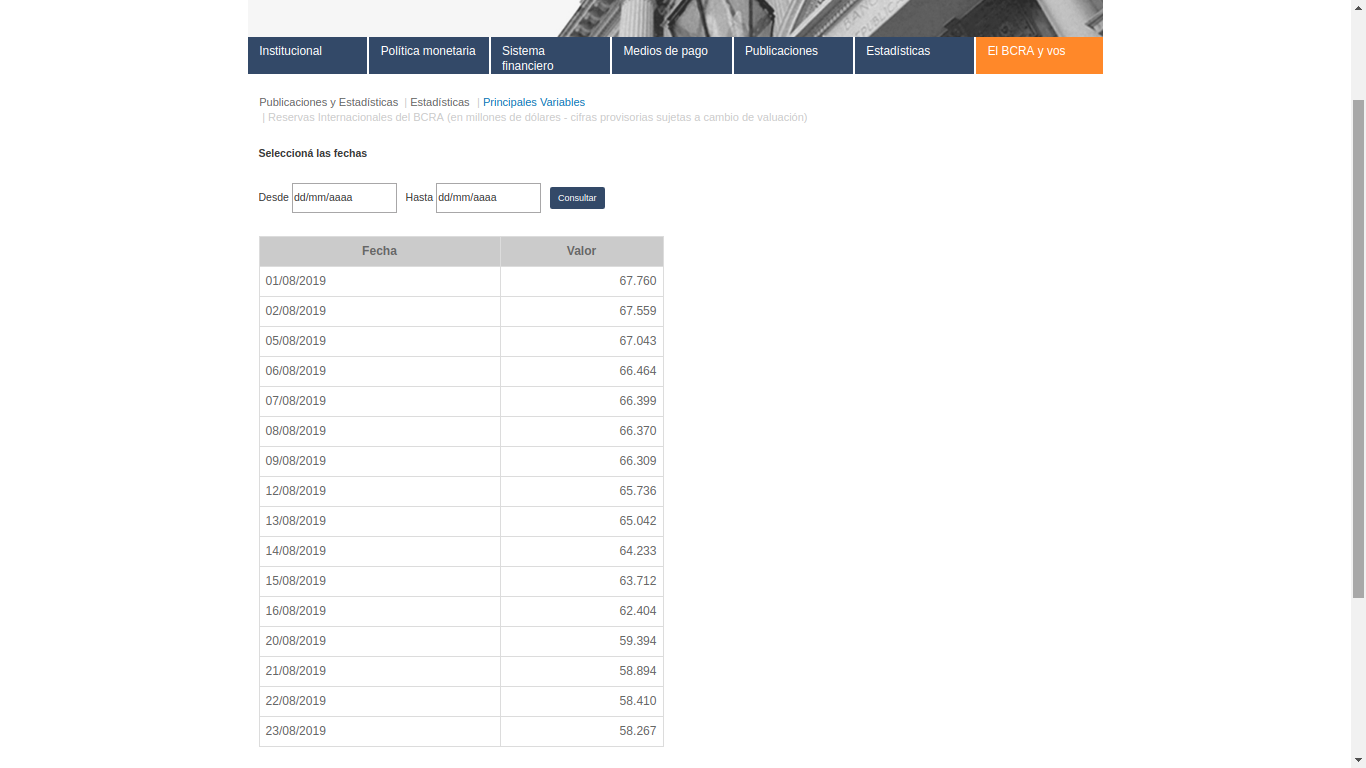This screenshot has width=1366, height=768.
Task: Open the El BCRA y vos tab
Action: (x=1038, y=55)
